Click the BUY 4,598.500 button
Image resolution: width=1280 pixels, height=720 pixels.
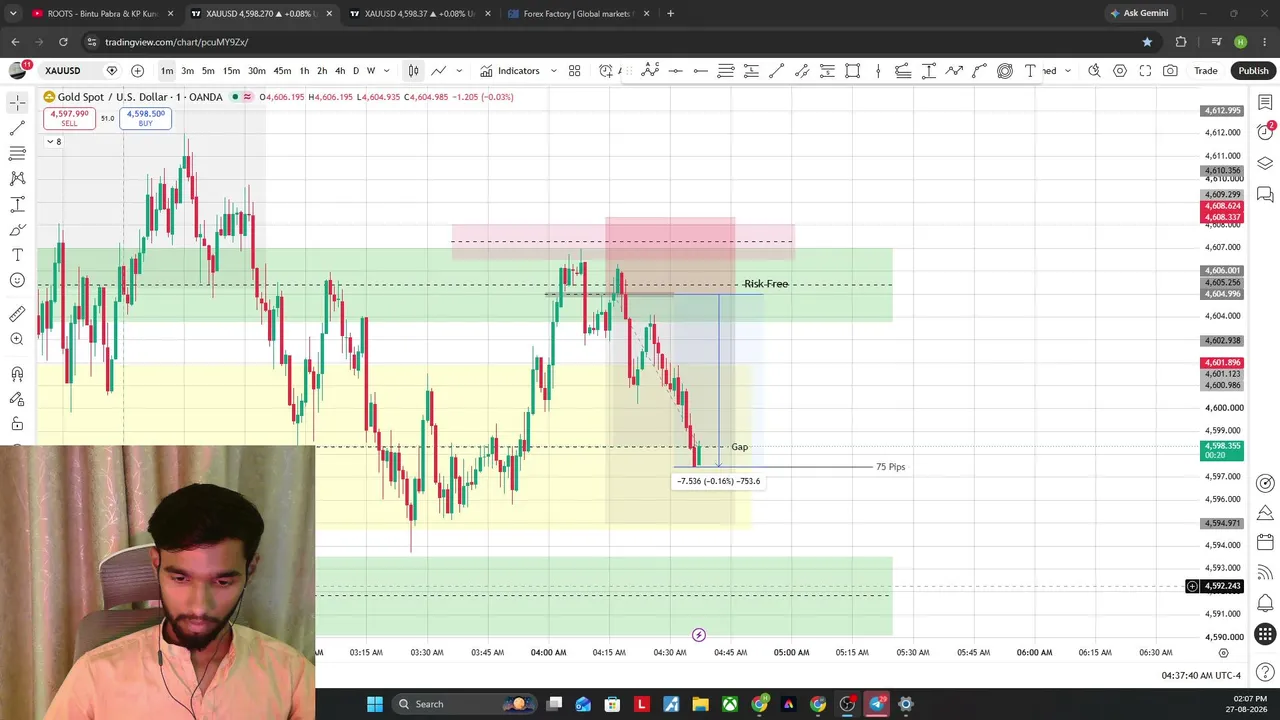pos(146,118)
